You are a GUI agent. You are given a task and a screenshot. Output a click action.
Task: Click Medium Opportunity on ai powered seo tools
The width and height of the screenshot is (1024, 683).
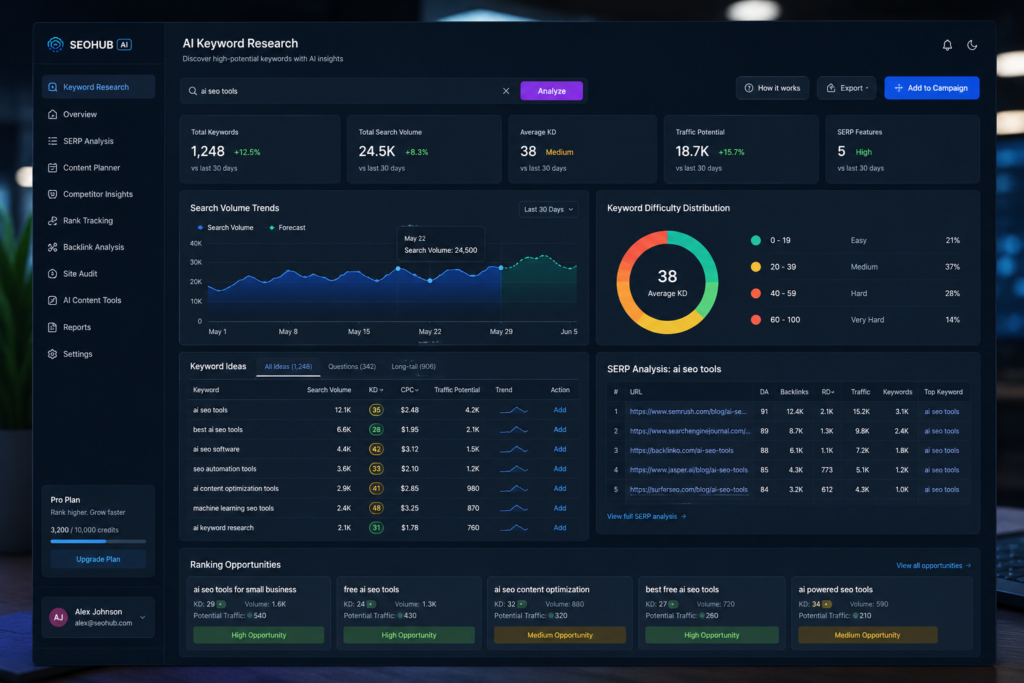tap(867, 635)
